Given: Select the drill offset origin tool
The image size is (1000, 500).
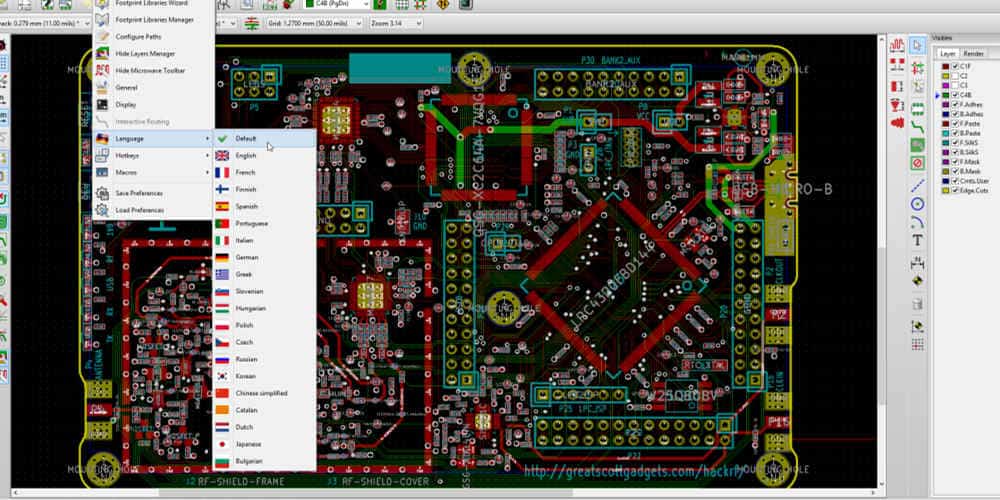Looking at the screenshot, I should tap(917, 325).
